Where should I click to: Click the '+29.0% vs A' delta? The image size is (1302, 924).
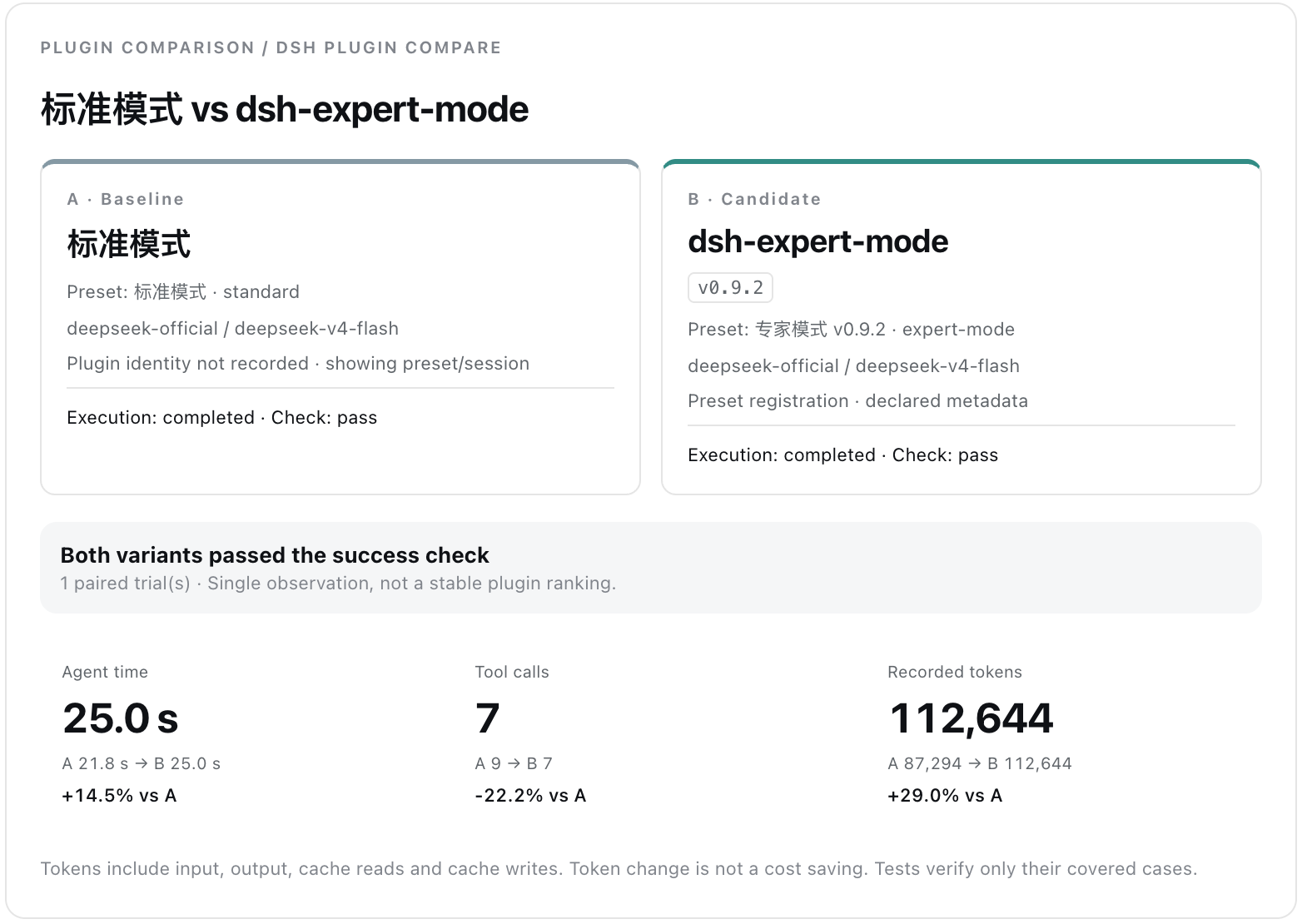pyautogui.click(x=945, y=796)
